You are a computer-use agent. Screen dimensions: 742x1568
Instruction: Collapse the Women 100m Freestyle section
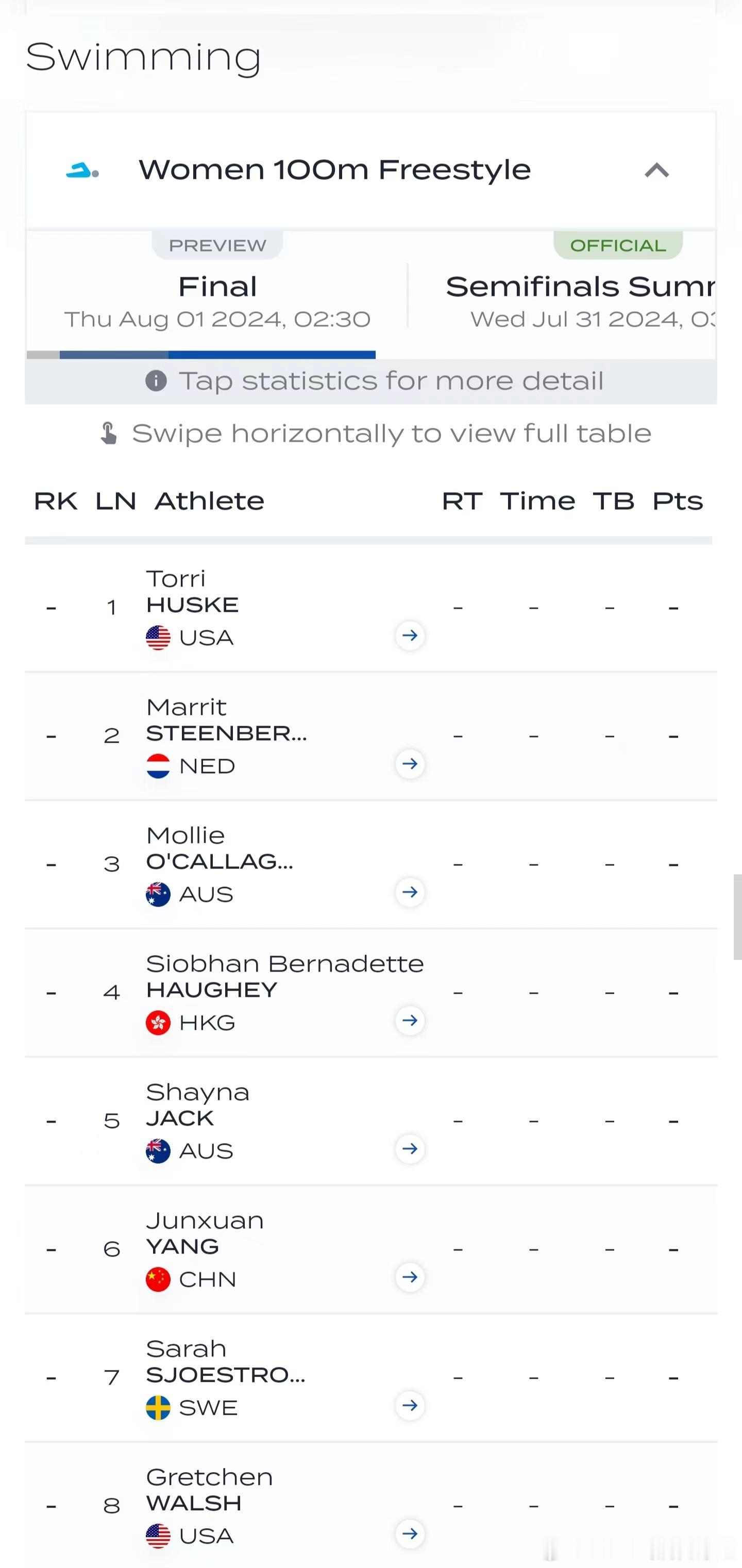tap(657, 171)
